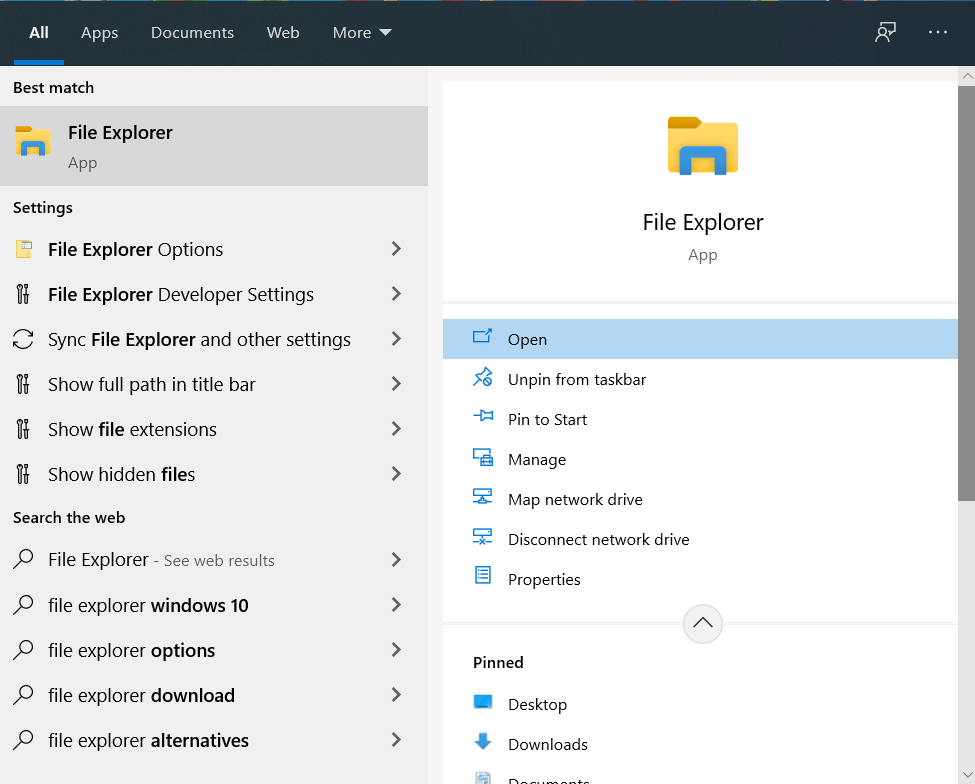Click the Disconnect network drive icon
Screen dimensions: 975x784
483,538
